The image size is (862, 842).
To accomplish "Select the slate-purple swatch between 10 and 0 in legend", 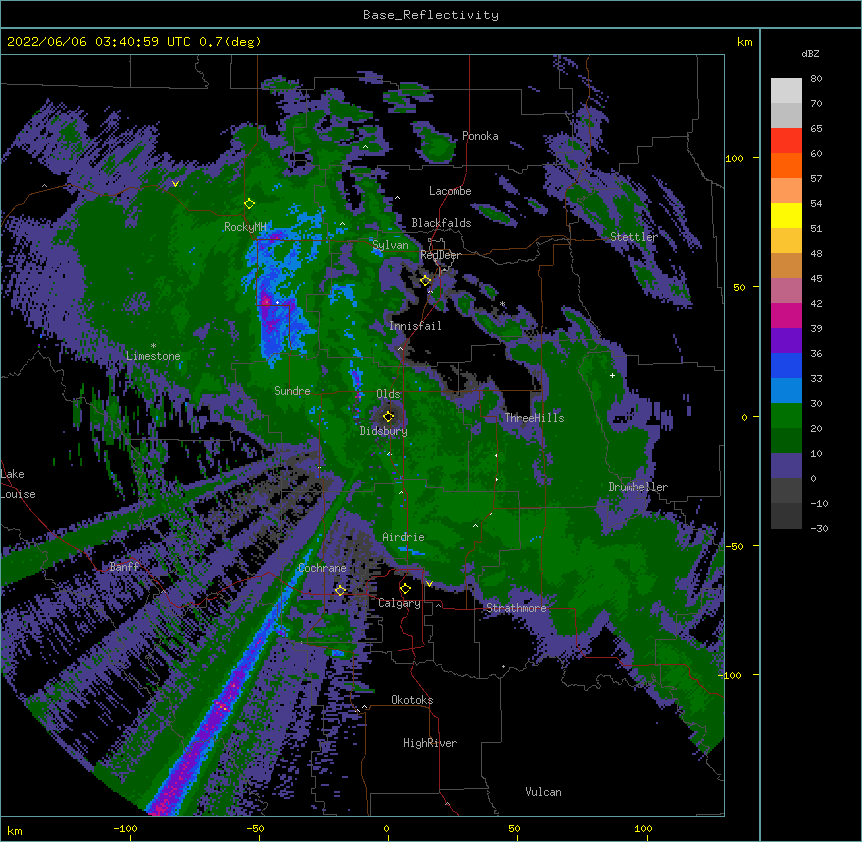I will [x=786, y=466].
